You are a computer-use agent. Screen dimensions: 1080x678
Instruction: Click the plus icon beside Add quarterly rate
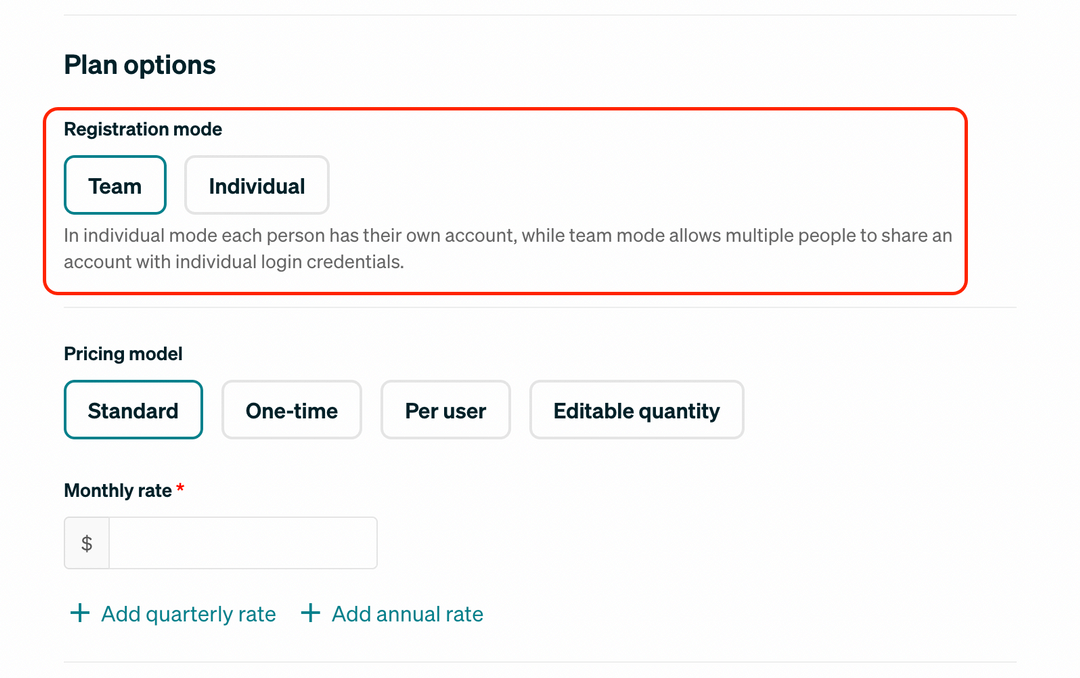80,613
